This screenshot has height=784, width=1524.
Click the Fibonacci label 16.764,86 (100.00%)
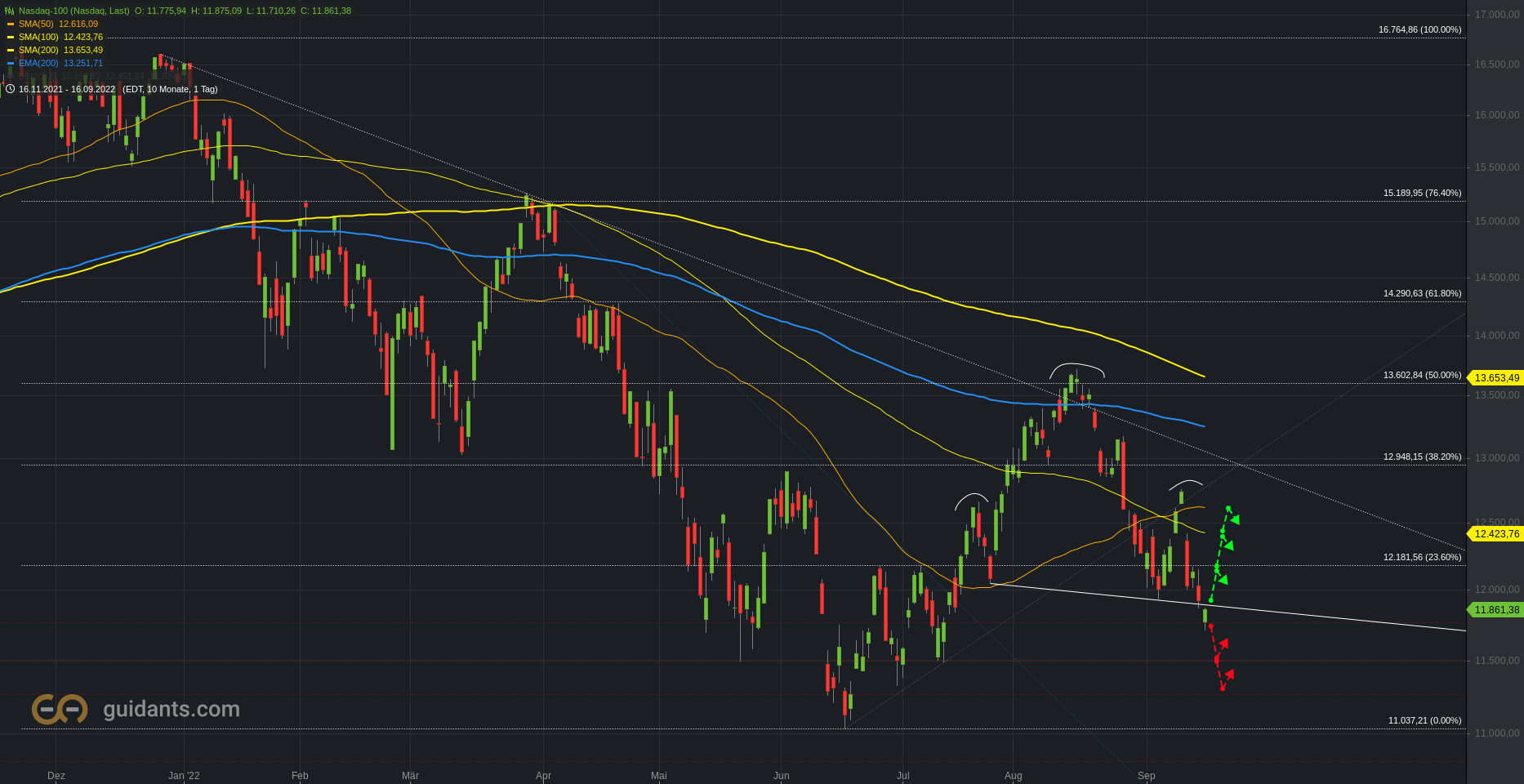(1420, 29)
